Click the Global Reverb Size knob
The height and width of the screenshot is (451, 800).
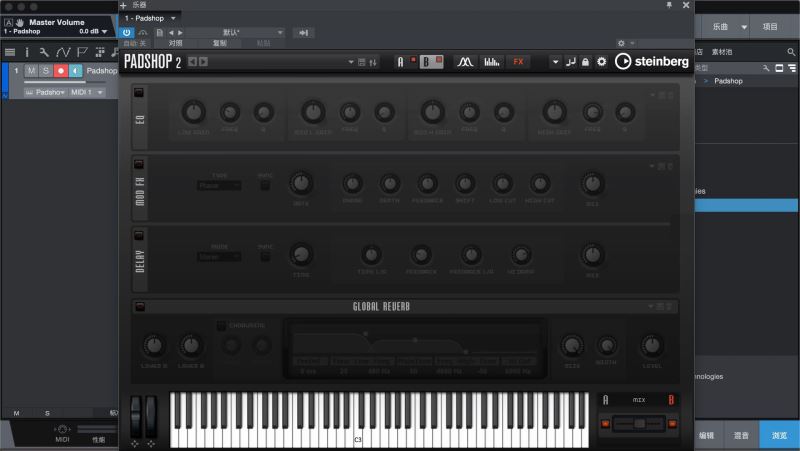point(572,346)
